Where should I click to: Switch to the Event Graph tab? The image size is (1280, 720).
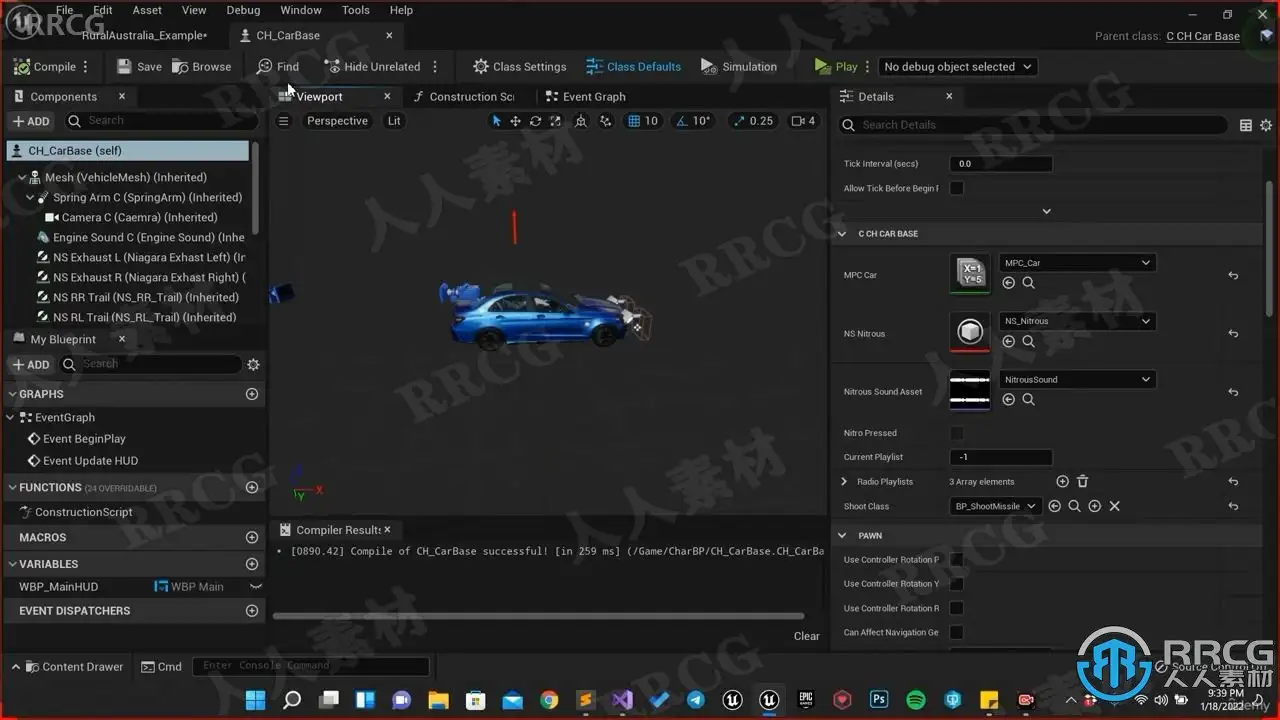click(585, 97)
